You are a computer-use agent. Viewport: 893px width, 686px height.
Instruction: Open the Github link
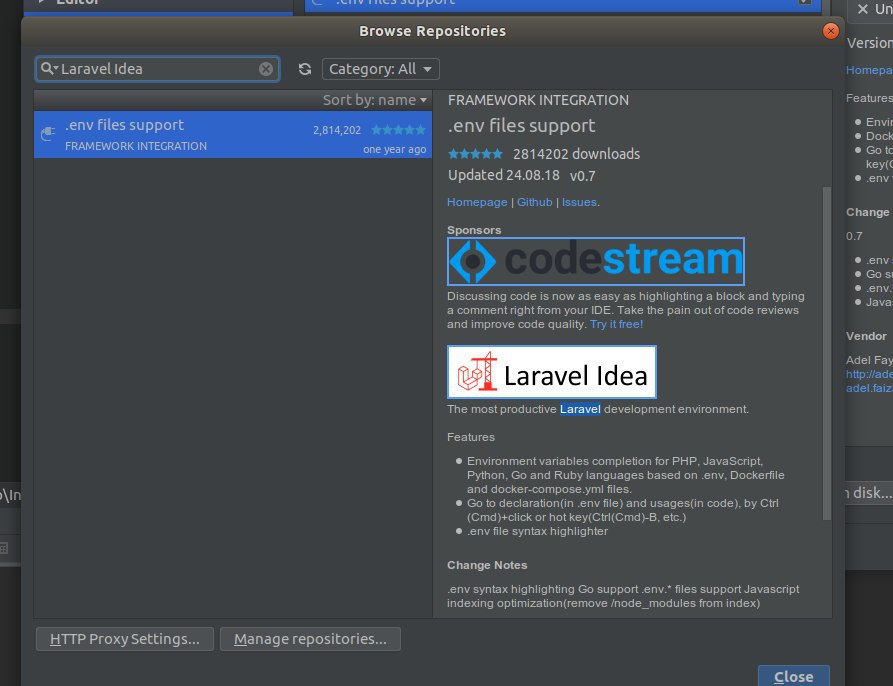tap(534, 202)
